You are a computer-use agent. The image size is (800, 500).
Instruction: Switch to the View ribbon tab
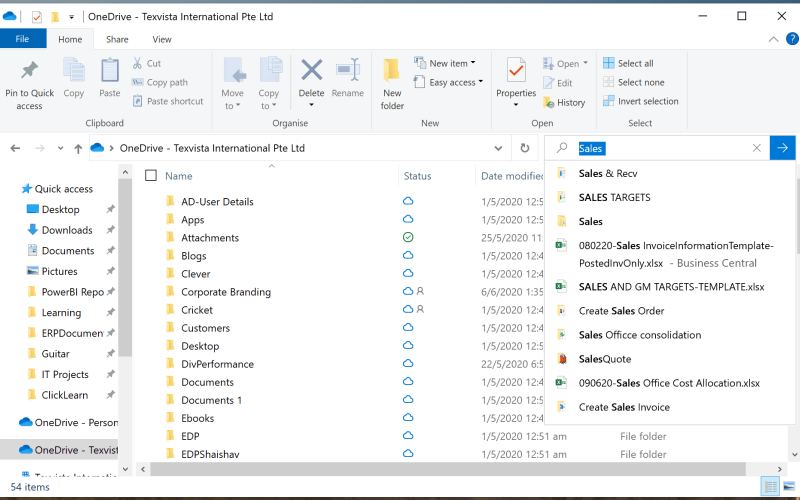162,39
